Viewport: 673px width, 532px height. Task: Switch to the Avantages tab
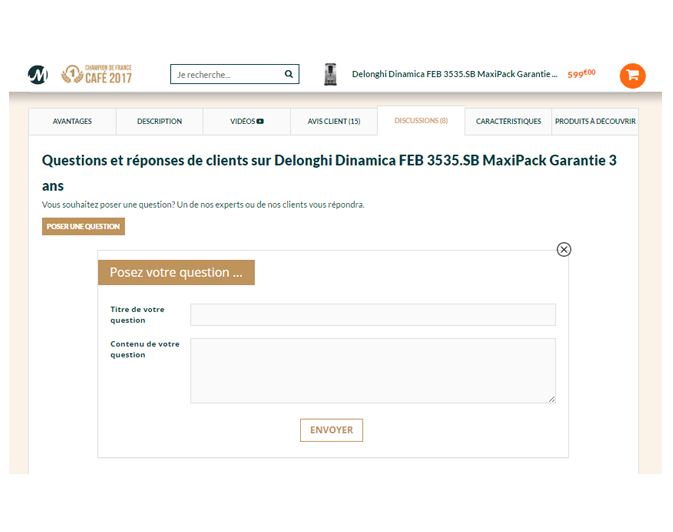(x=72, y=122)
